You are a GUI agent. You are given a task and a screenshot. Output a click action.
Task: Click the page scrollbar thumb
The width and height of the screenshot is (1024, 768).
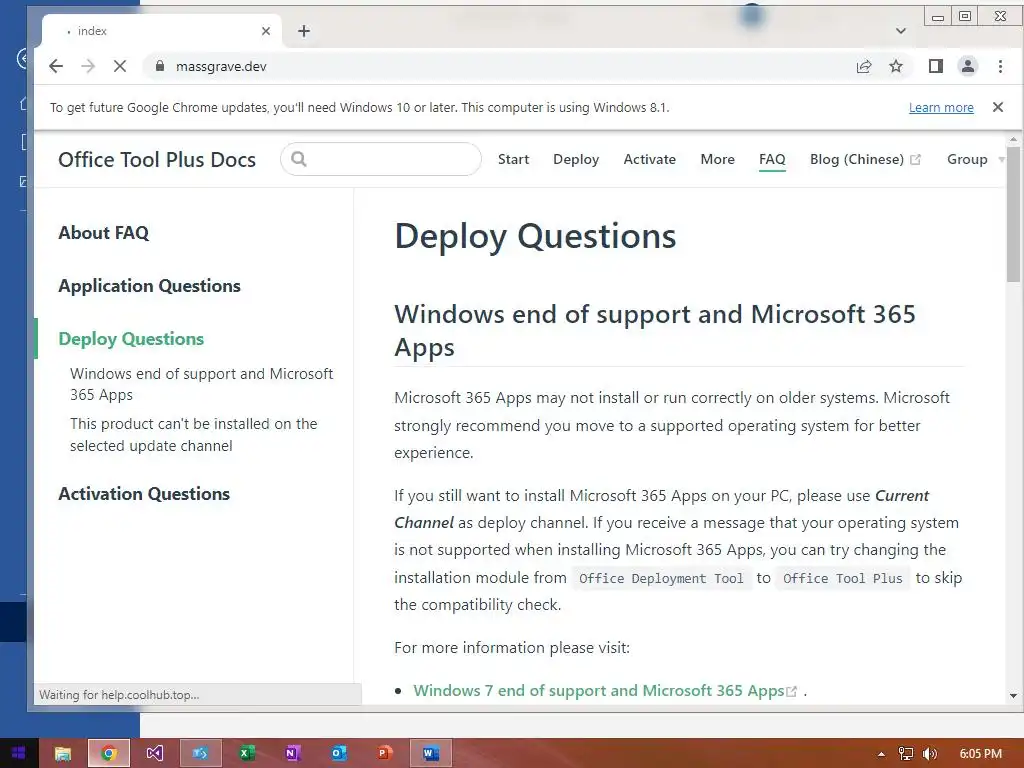1013,216
